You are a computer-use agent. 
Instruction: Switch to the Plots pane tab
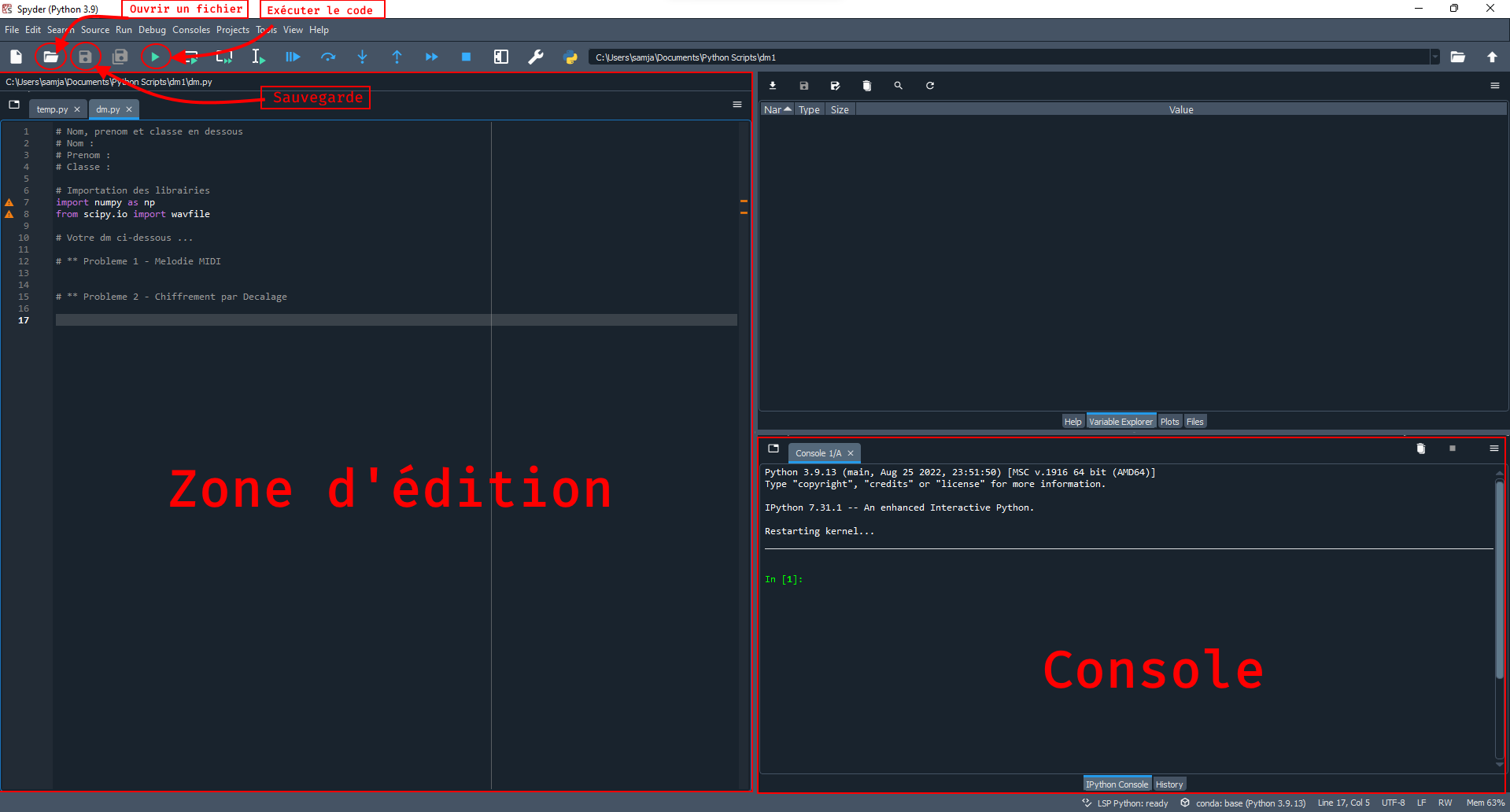coord(1170,422)
